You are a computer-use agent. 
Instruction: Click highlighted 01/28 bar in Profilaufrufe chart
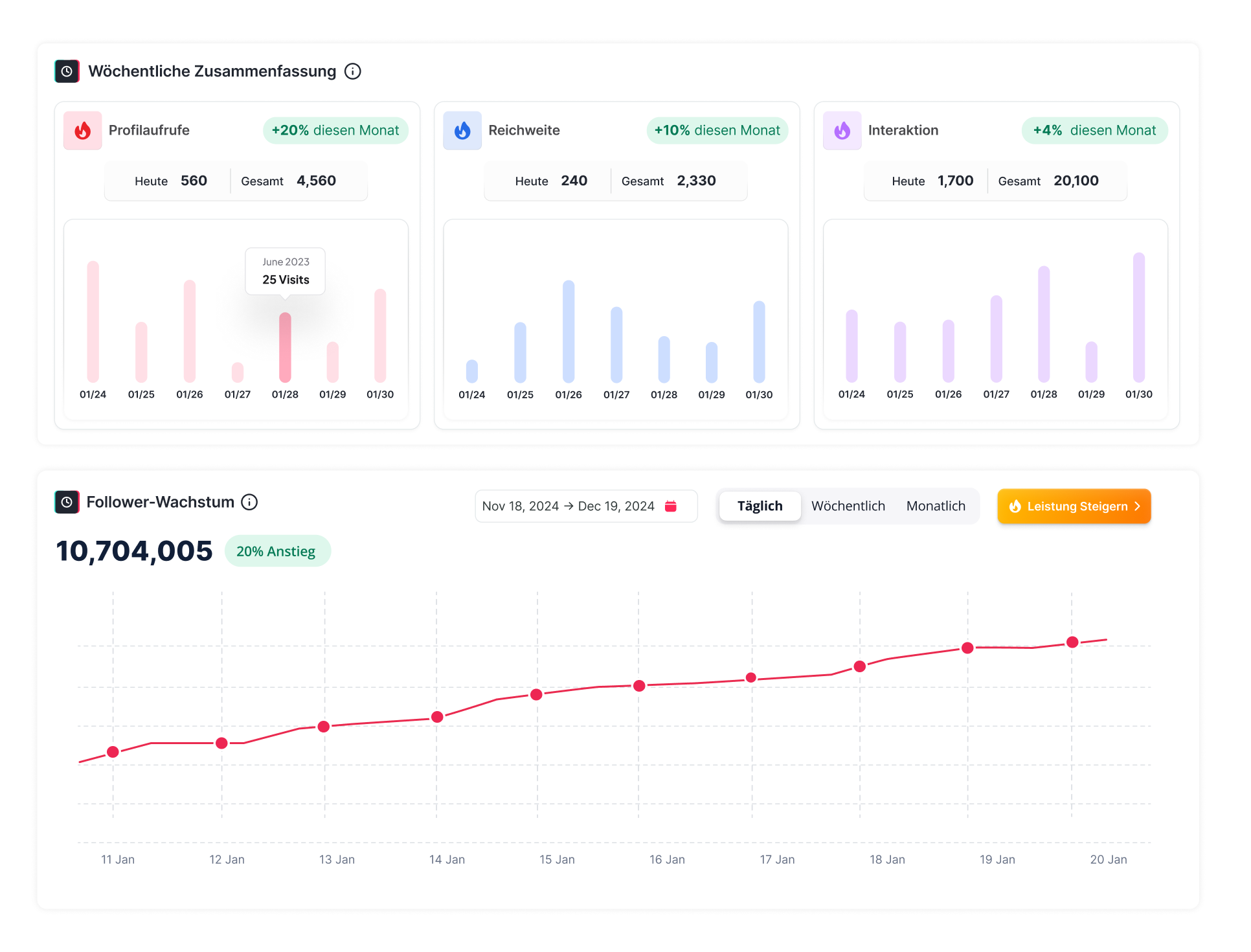click(285, 347)
